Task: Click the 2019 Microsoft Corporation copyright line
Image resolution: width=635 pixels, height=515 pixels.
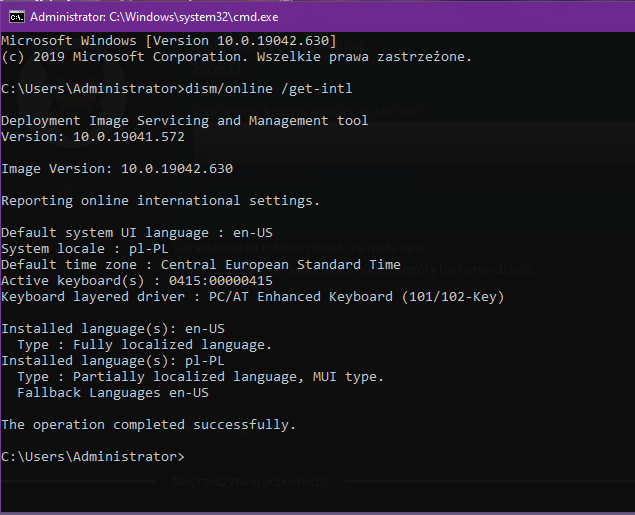Action: pyautogui.click(x=236, y=57)
